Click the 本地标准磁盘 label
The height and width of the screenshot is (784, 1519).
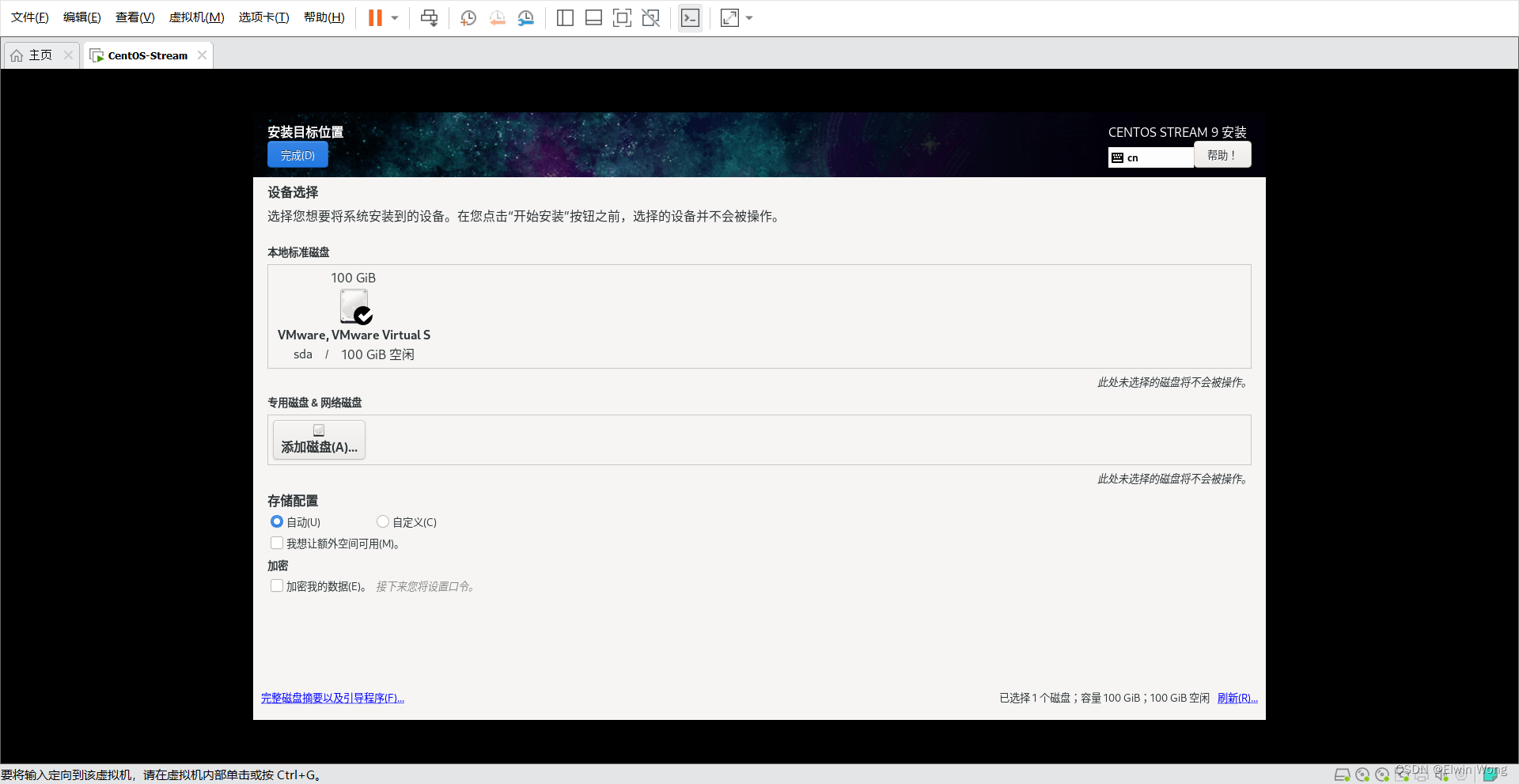(x=298, y=252)
